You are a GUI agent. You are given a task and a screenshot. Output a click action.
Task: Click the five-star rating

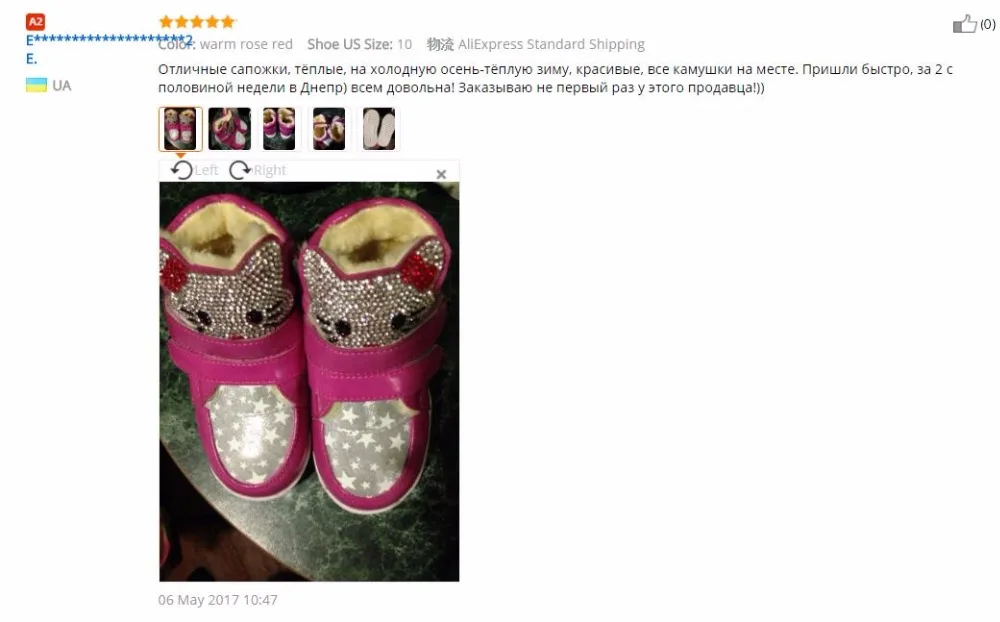point(197,22)
